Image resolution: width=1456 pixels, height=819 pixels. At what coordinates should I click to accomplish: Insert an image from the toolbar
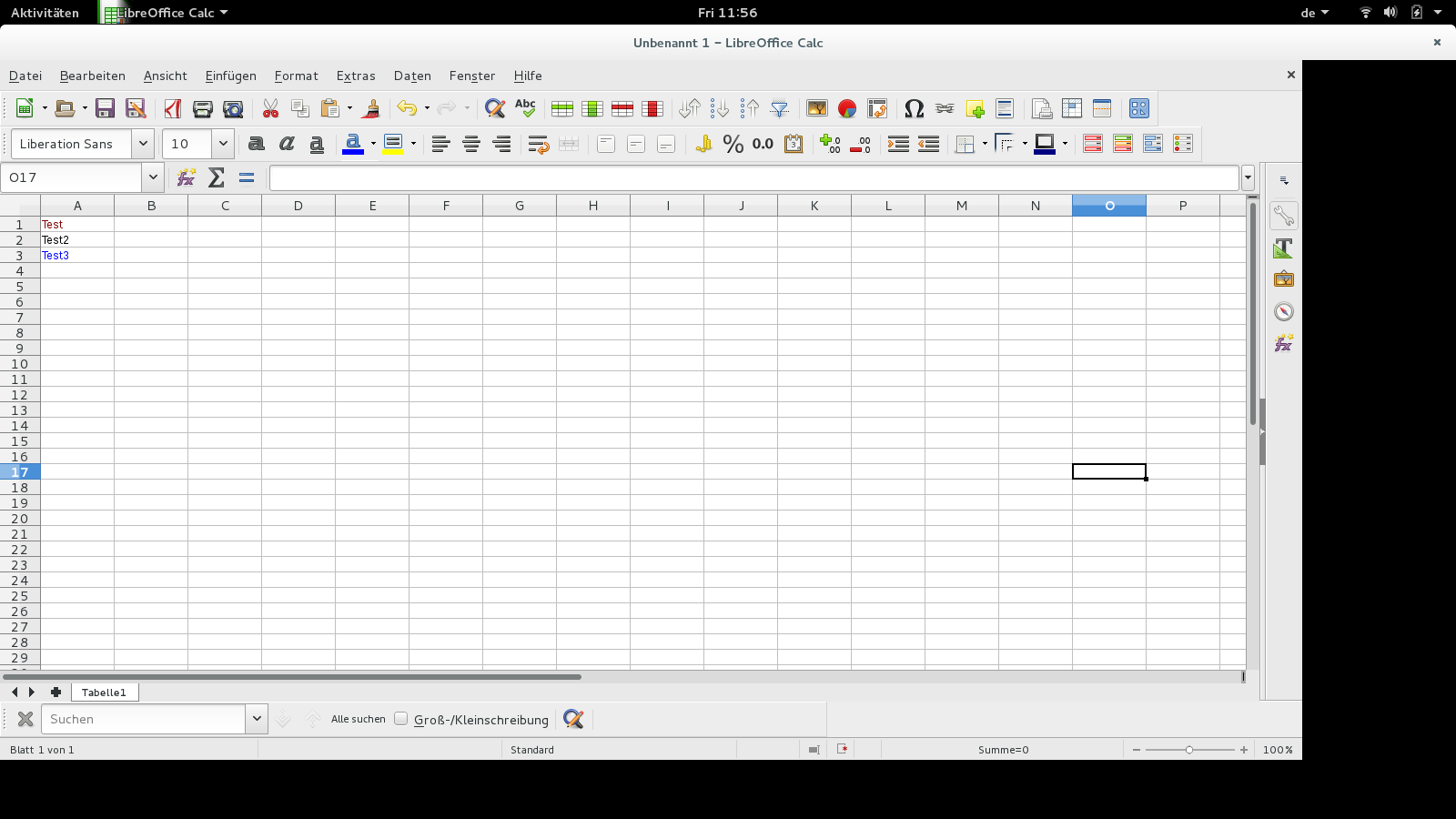pyautogui.click(x=817, y=108)
